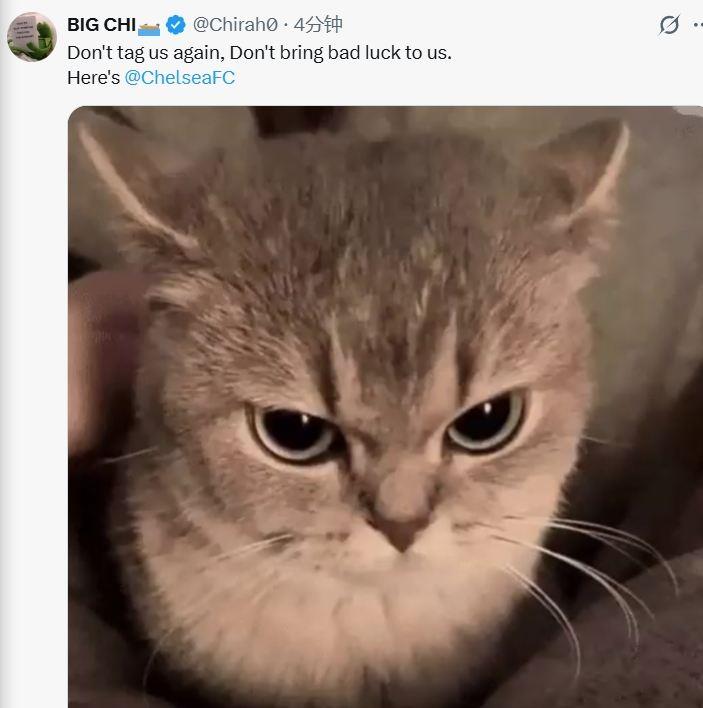Click the blue verified checkmark badge
The width and height of the screenshot is (703, 708).
[x=175, y=25]
